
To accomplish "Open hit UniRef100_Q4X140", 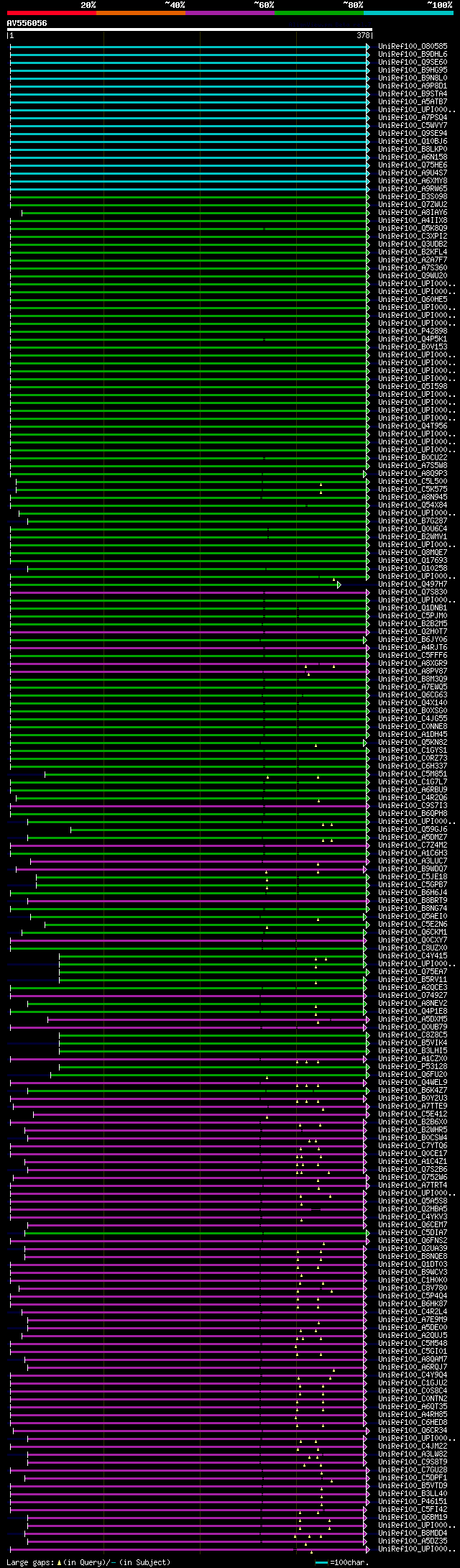I will click(x=413, y=702).
